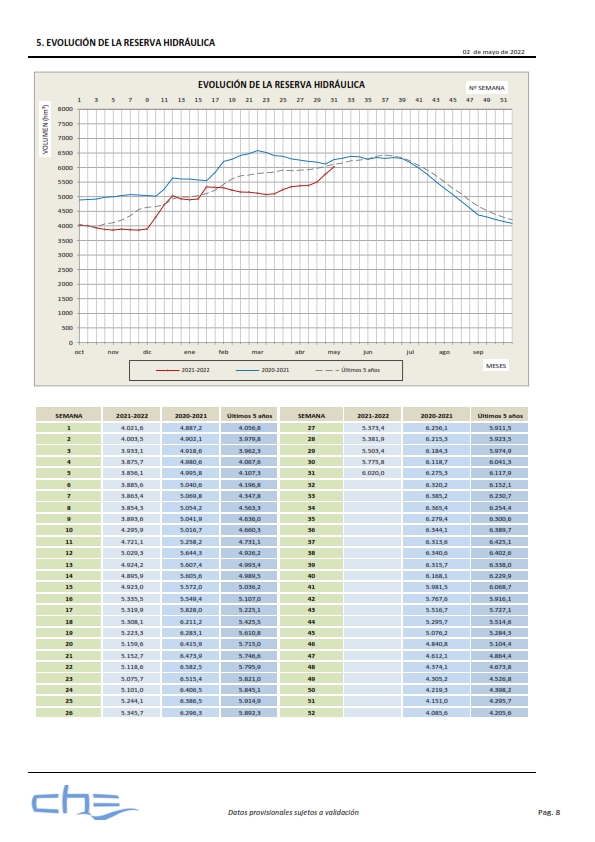Select table cell '4.731,1'
595x842 pixels.
250,542
